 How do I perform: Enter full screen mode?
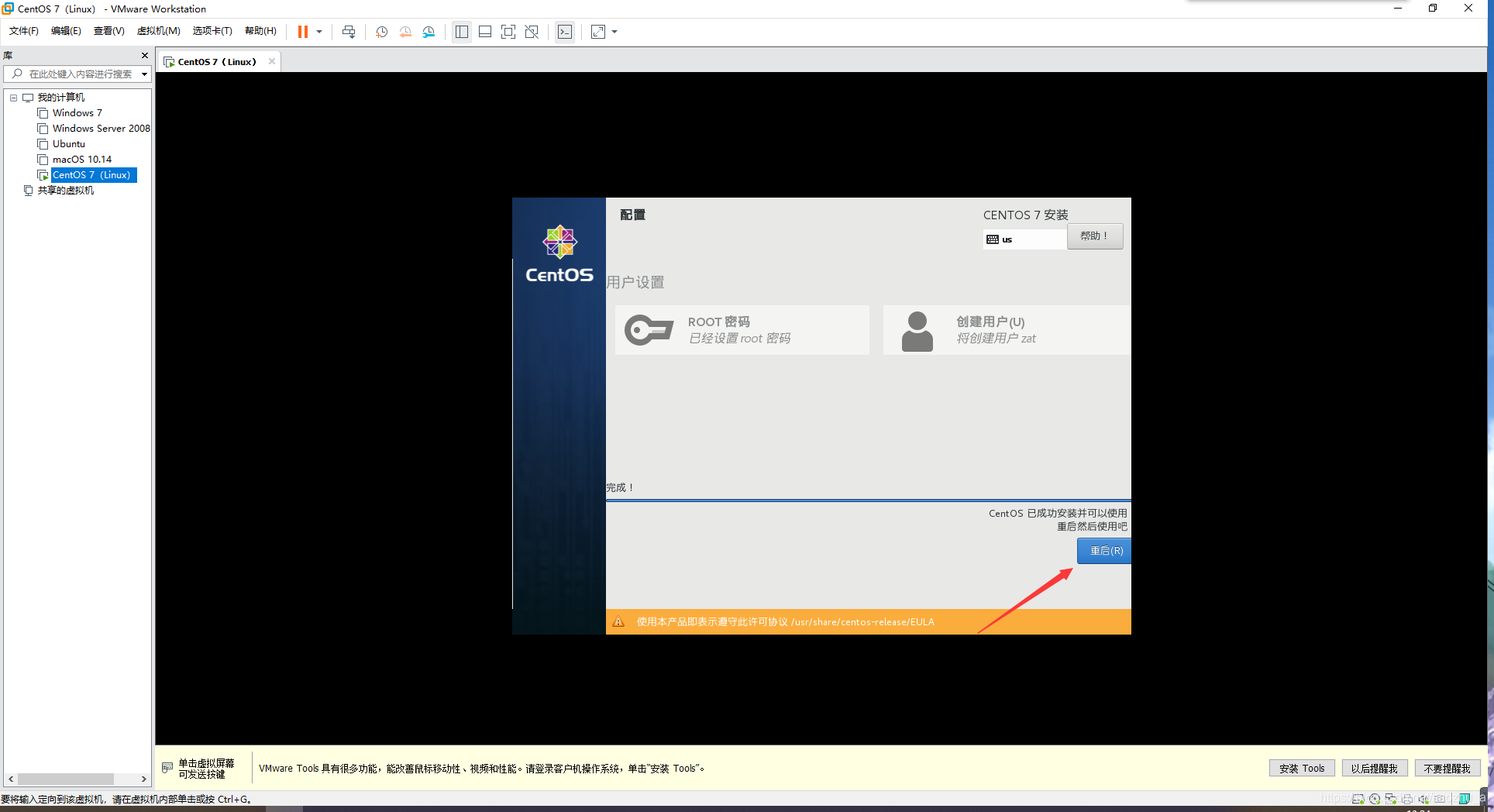(x=508, y=32)
